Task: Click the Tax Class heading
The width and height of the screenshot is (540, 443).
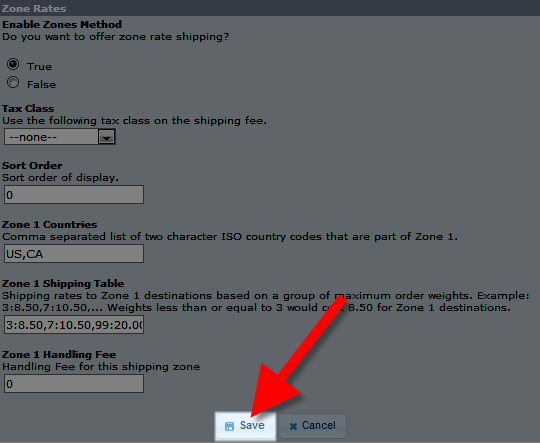Action: click(x=28, y=109)
